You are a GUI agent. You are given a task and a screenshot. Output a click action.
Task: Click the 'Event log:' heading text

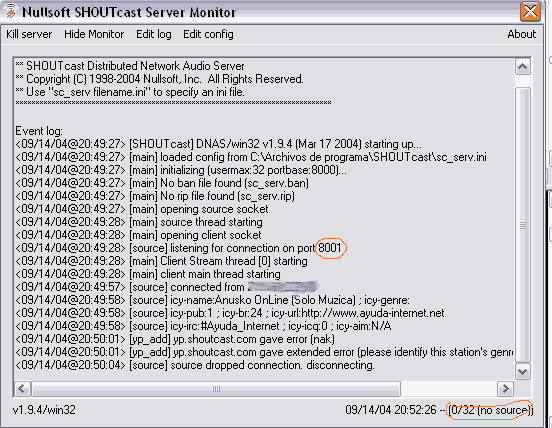click(x=39, y=131)
